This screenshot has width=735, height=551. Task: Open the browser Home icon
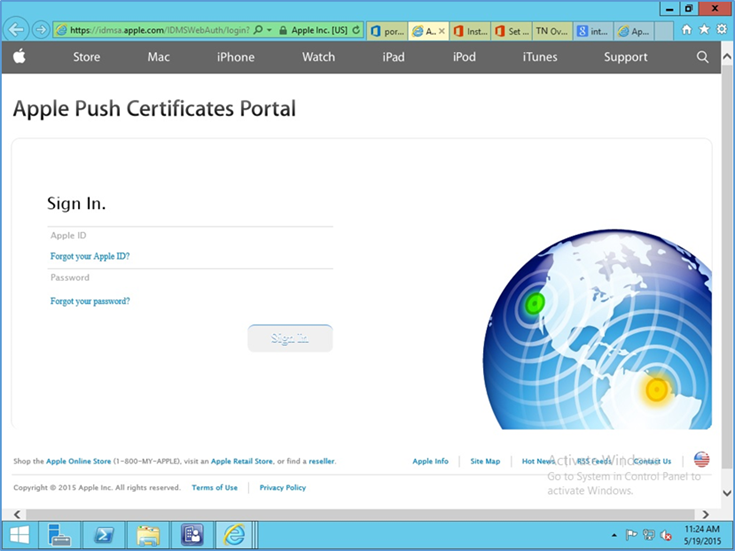click(687, 30)
